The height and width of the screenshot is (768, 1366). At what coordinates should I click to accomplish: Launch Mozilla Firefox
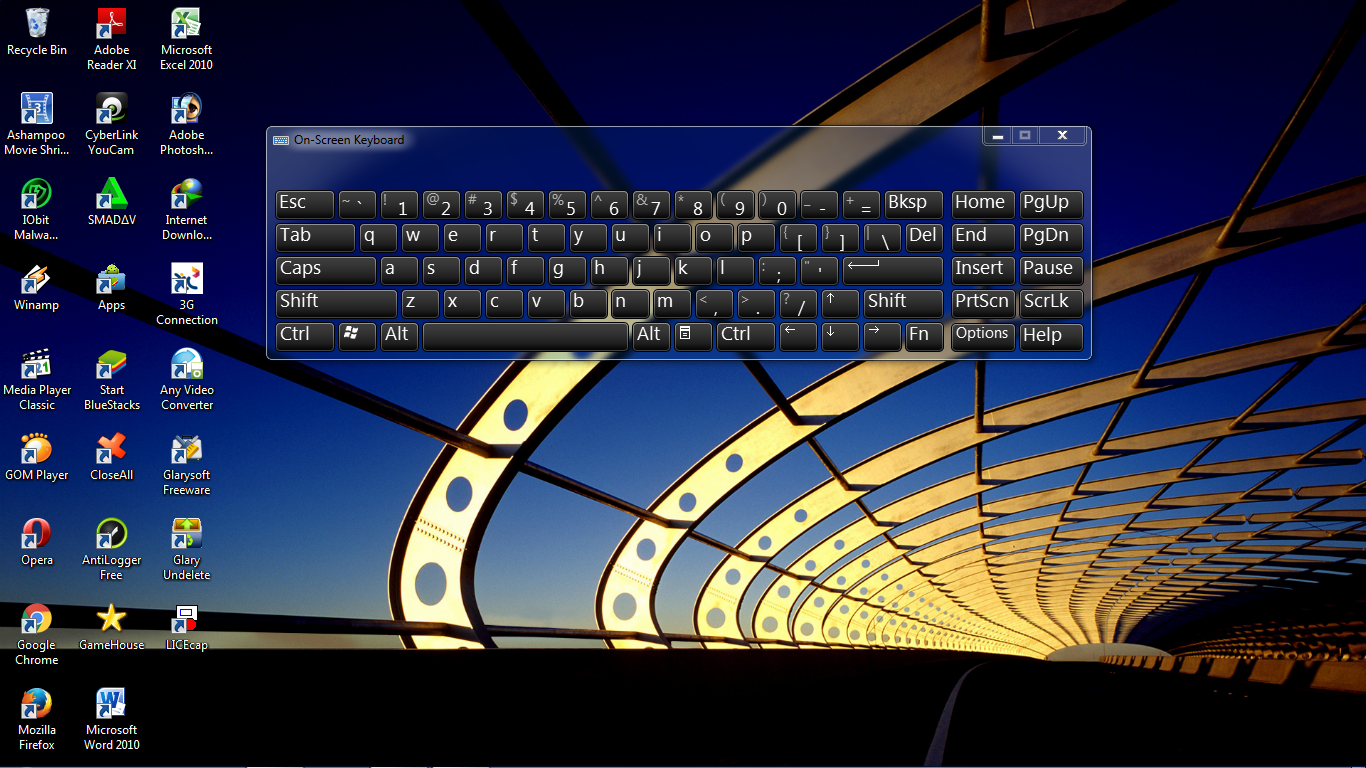(37, 707)
